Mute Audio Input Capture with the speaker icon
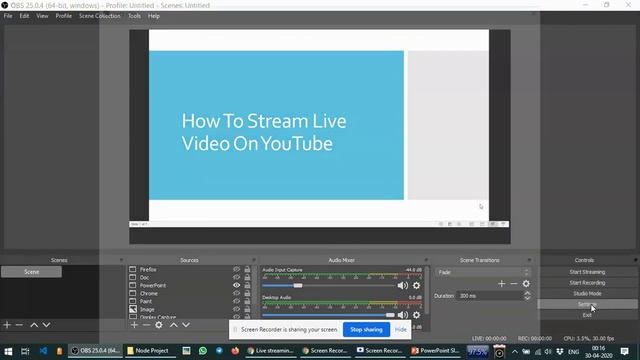 pyautogui.click(x=402, y=286)
